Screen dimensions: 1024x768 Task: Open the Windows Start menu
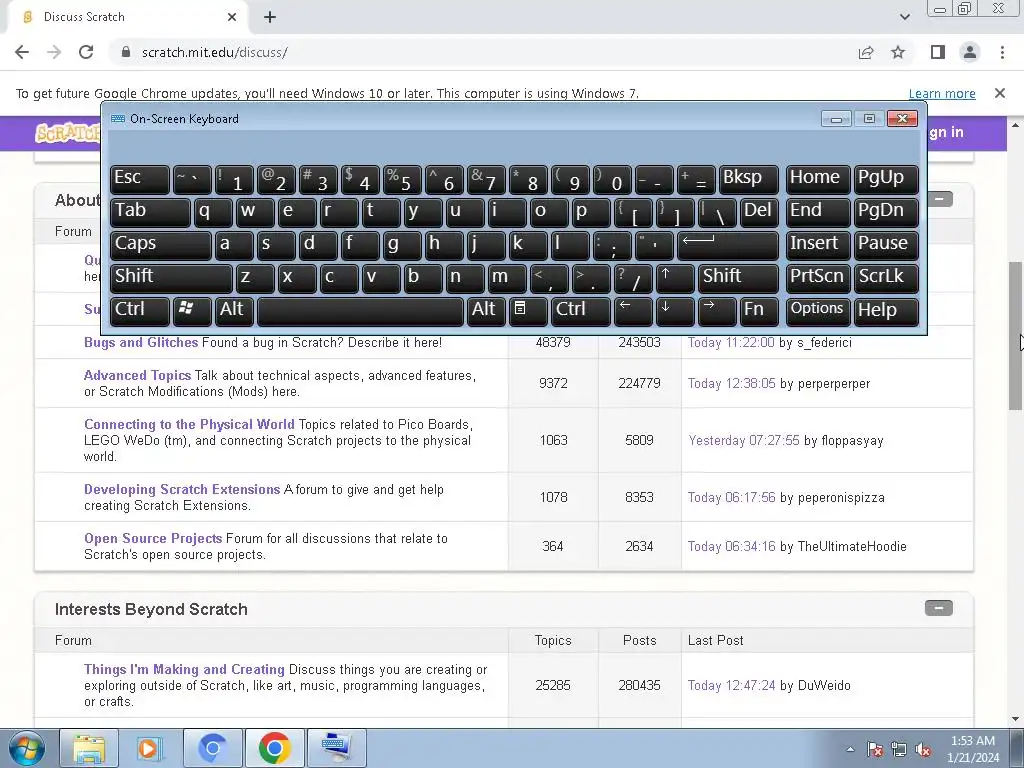[27, 748]
